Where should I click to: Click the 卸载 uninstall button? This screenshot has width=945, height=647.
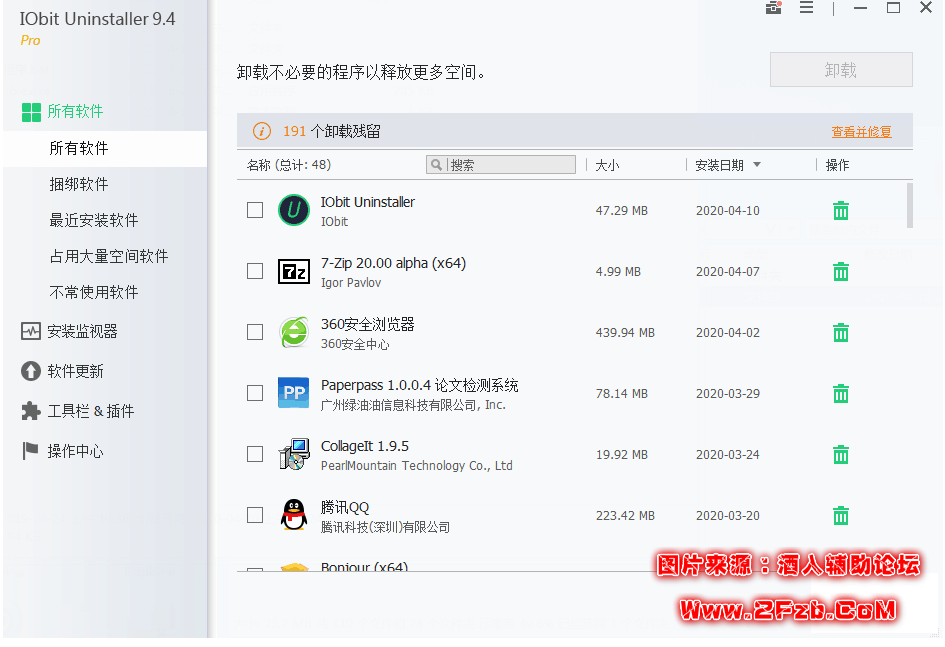(x=840, y=69)
